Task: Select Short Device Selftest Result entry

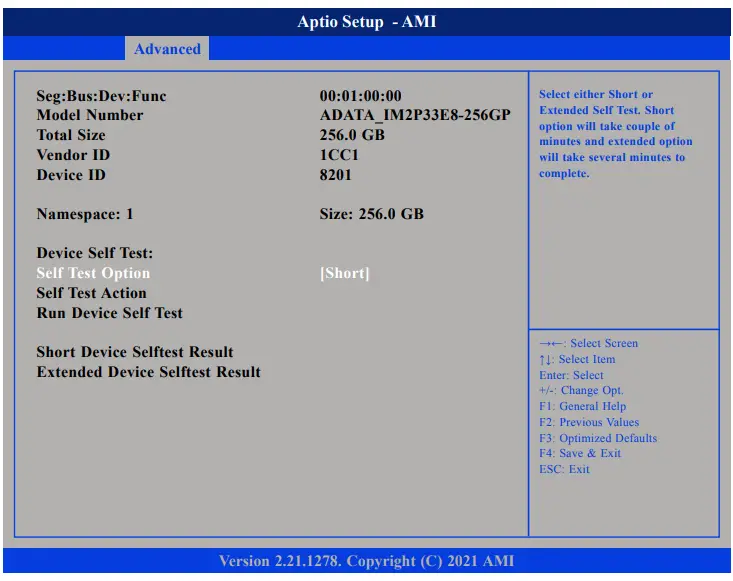Action: tap(135, 352)
